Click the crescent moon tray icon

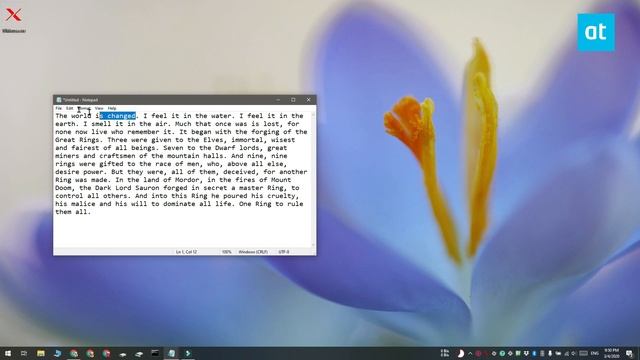click(461, 353)
